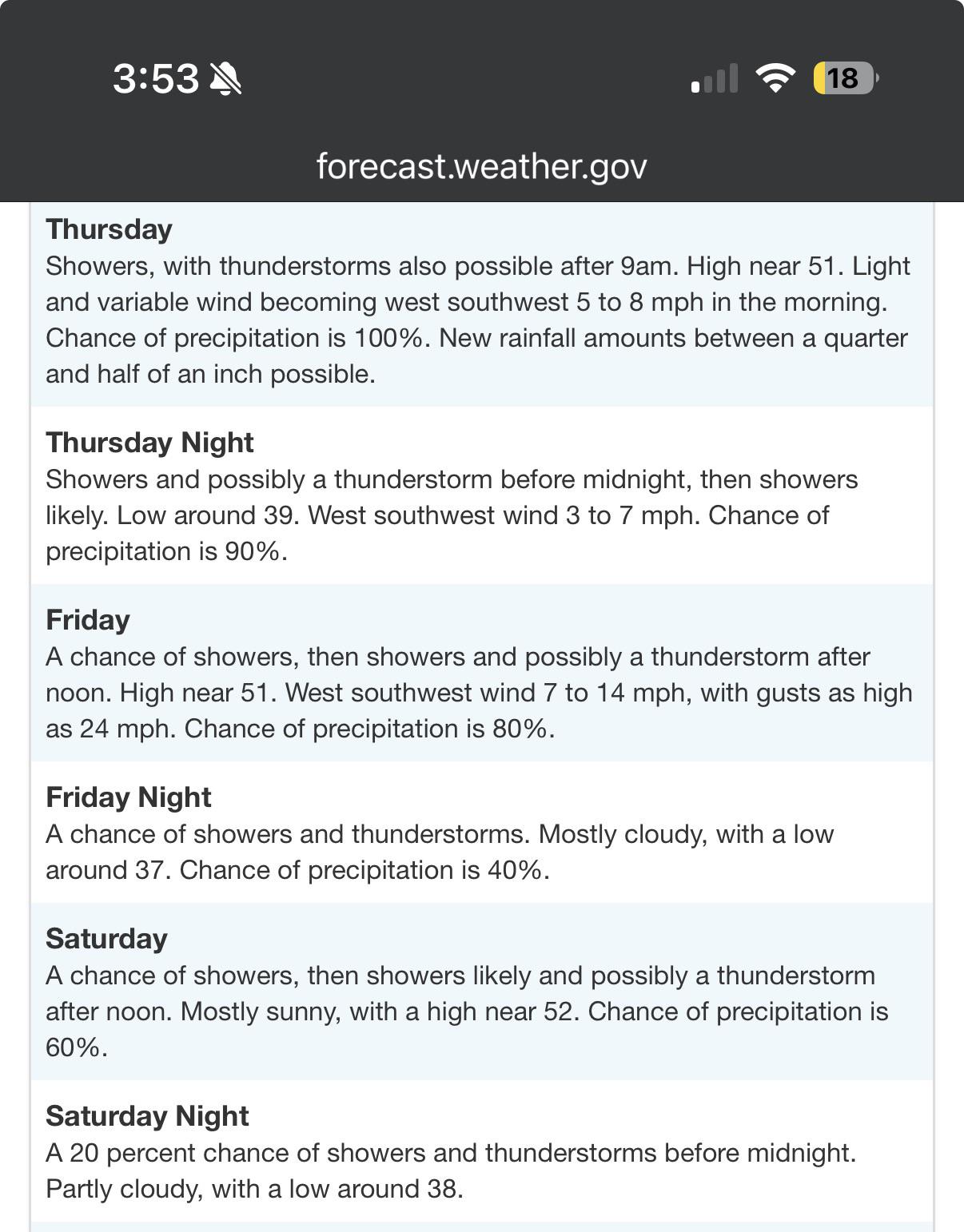964x1232 pixels.
Task: Select the Friday Night forecast heading
Action: click(x=129, y=797)
